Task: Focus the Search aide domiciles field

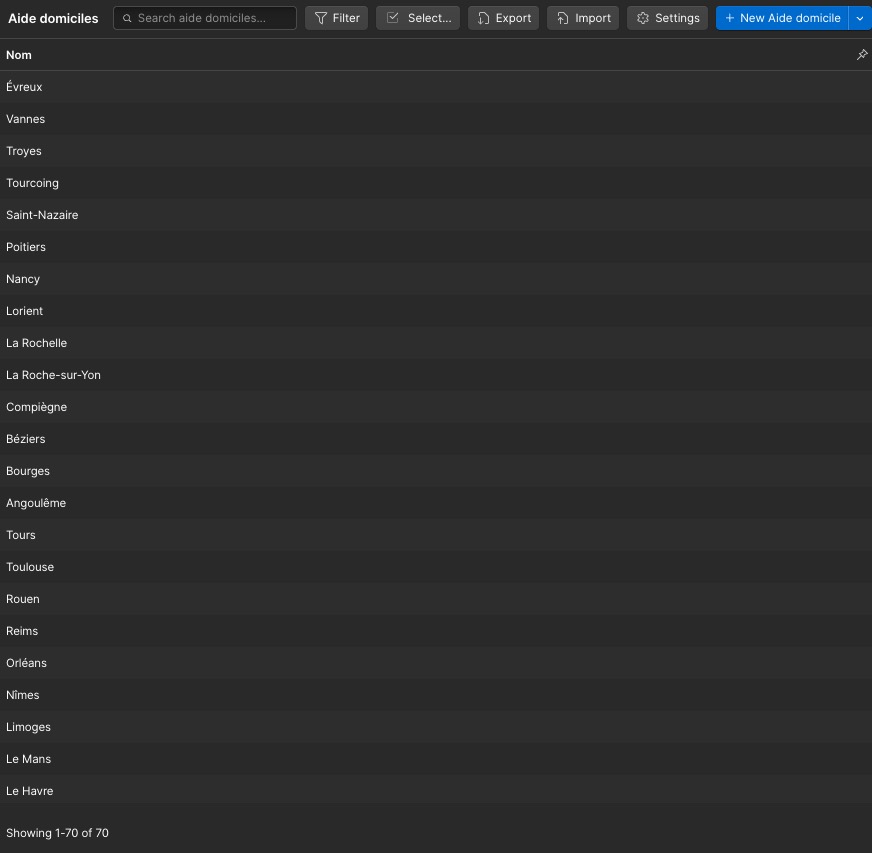Action: point(205,18)
